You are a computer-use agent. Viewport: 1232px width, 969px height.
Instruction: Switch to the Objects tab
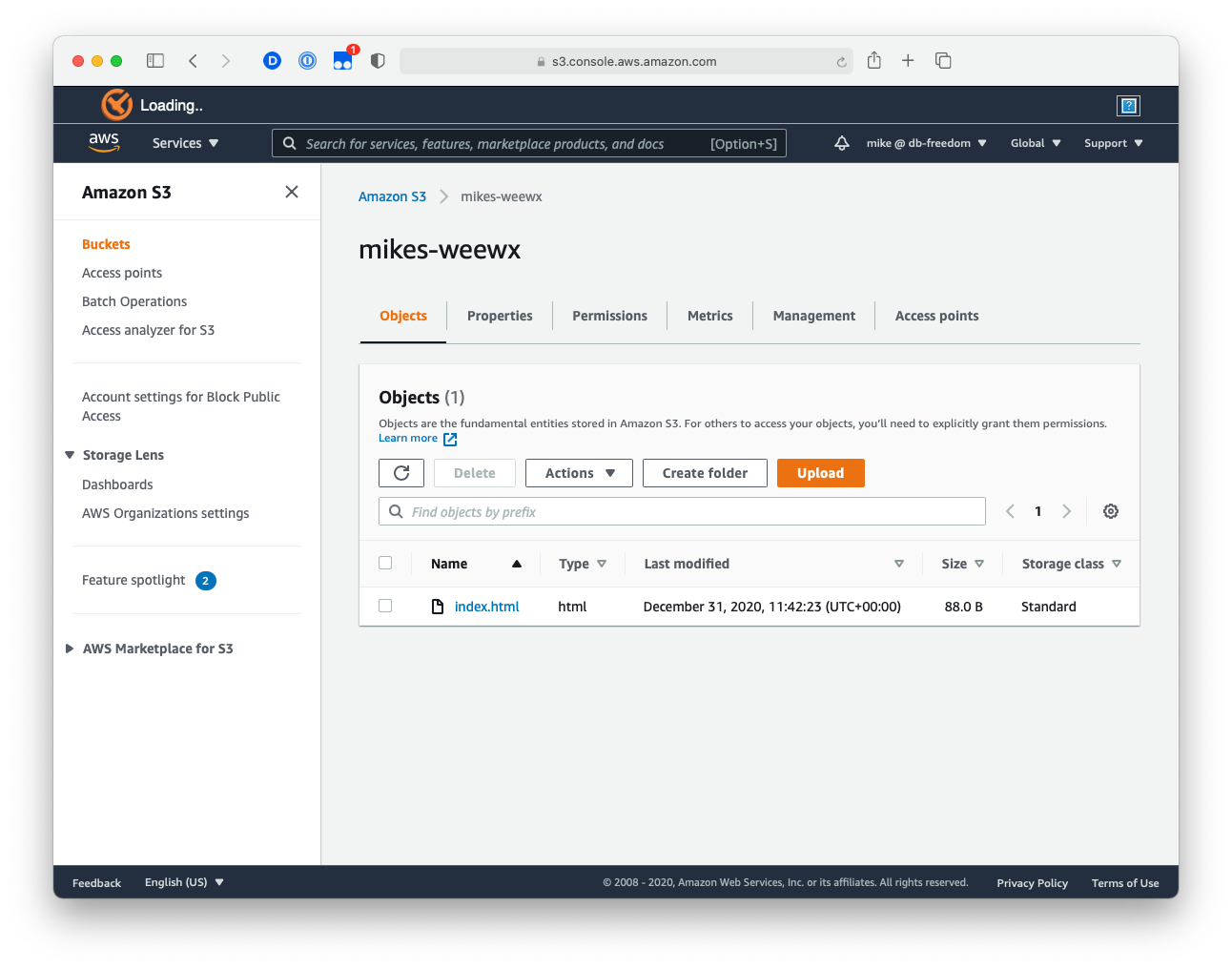(x=403, y=316)
